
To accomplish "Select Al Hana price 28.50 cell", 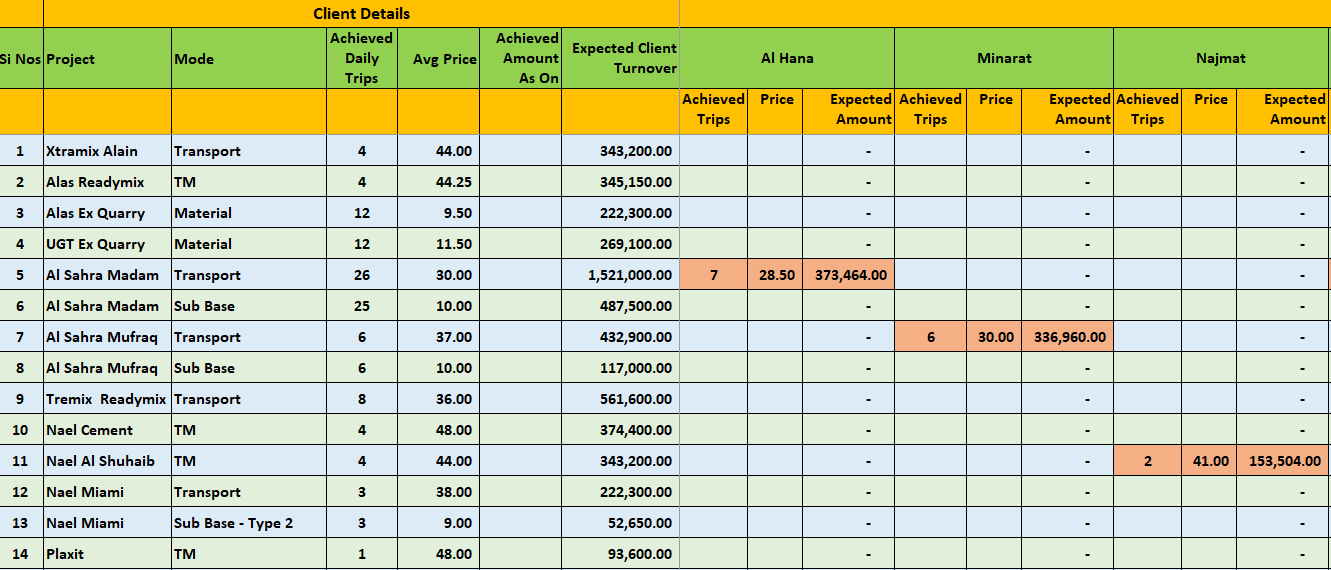I will (x=775, y=275).
